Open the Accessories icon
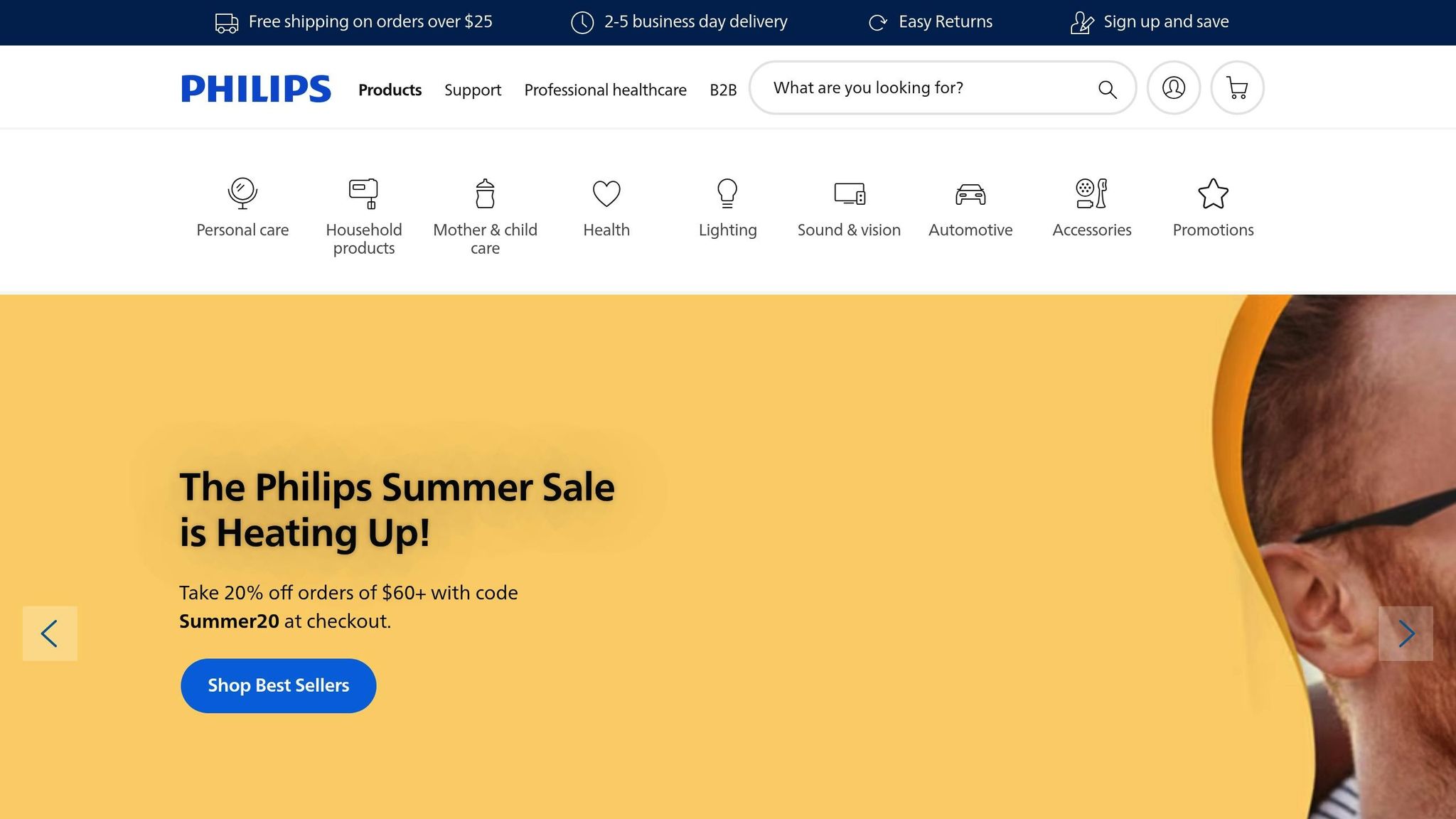1456x819 pixels. coord(1092,193)
